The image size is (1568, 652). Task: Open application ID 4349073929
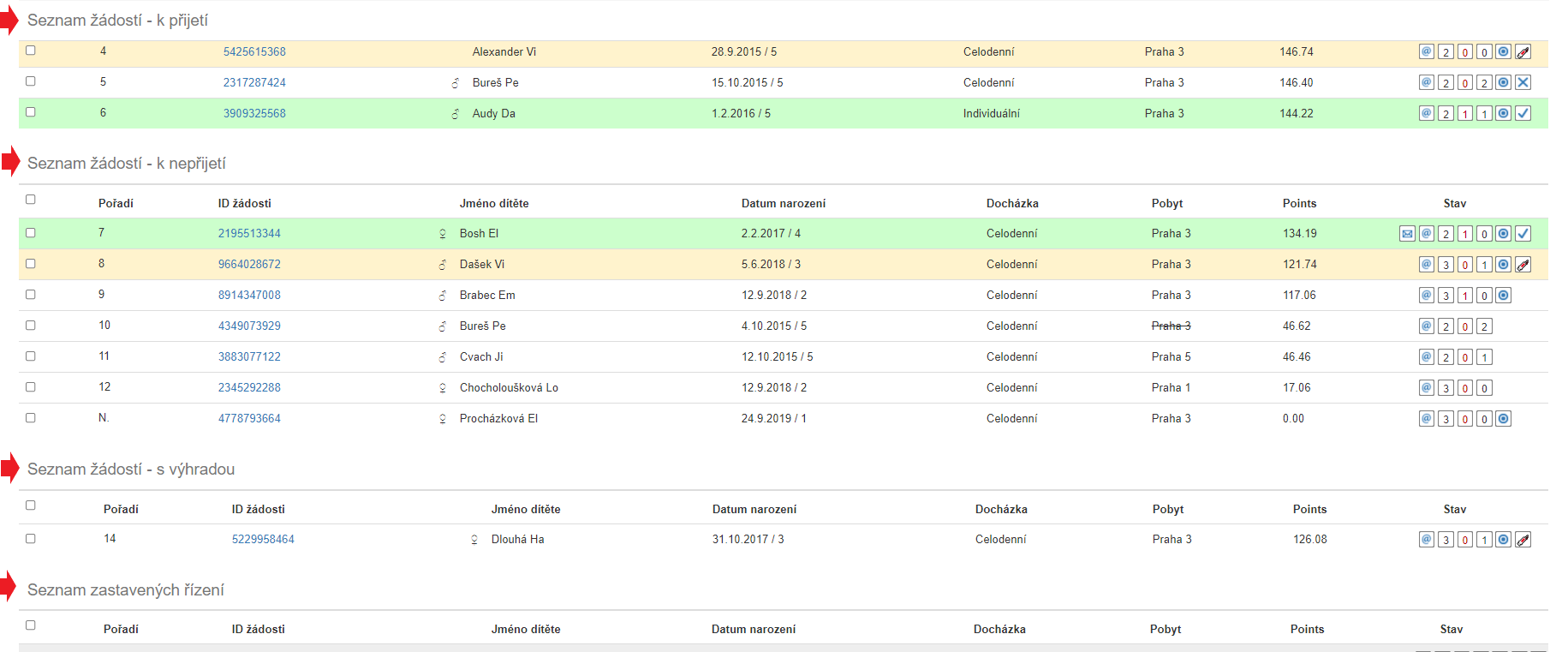point(249,326)
